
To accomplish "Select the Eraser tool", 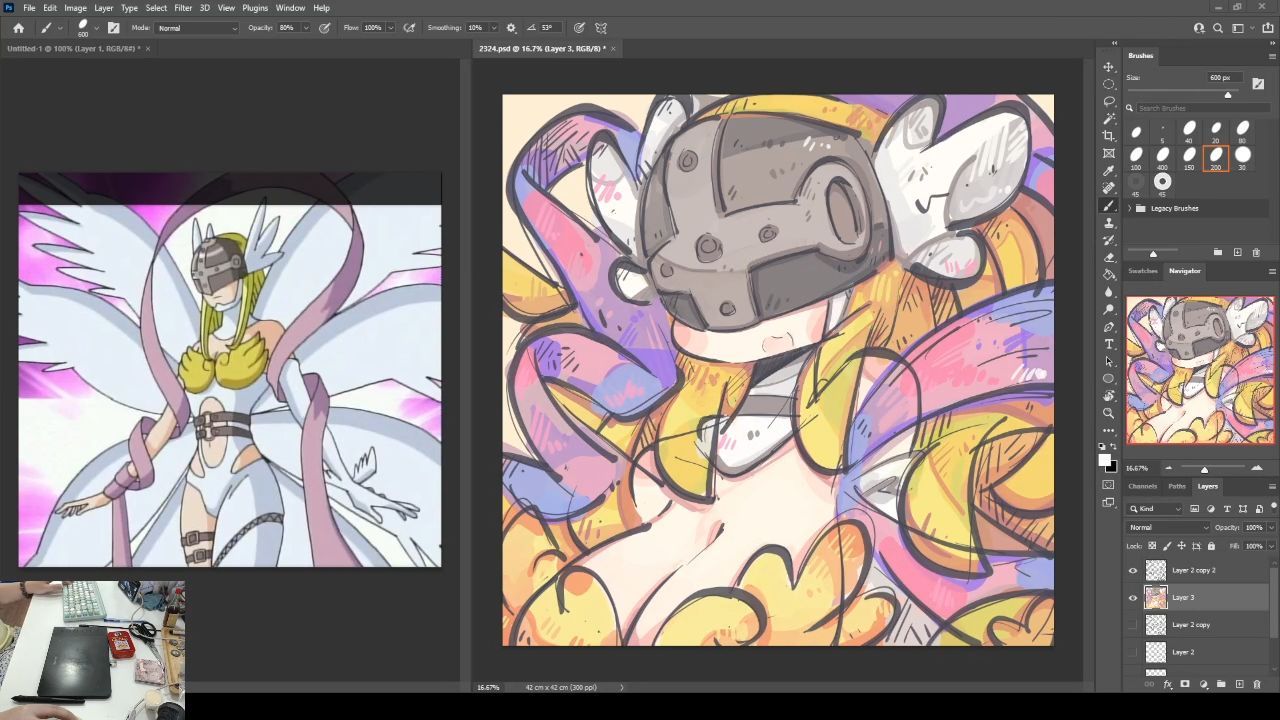I will (1108, 257).
